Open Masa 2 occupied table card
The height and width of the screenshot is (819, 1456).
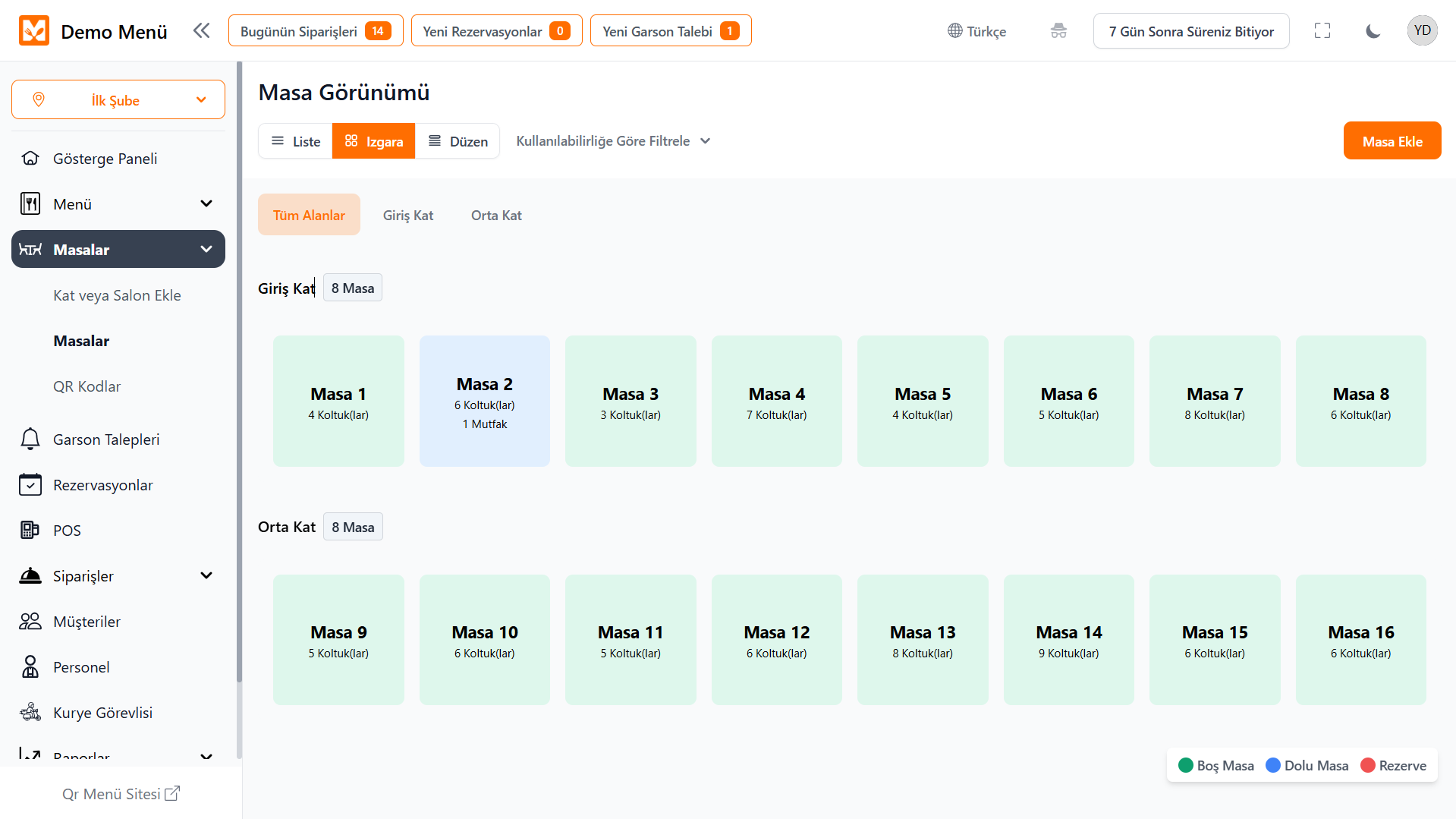pos(485,401)
